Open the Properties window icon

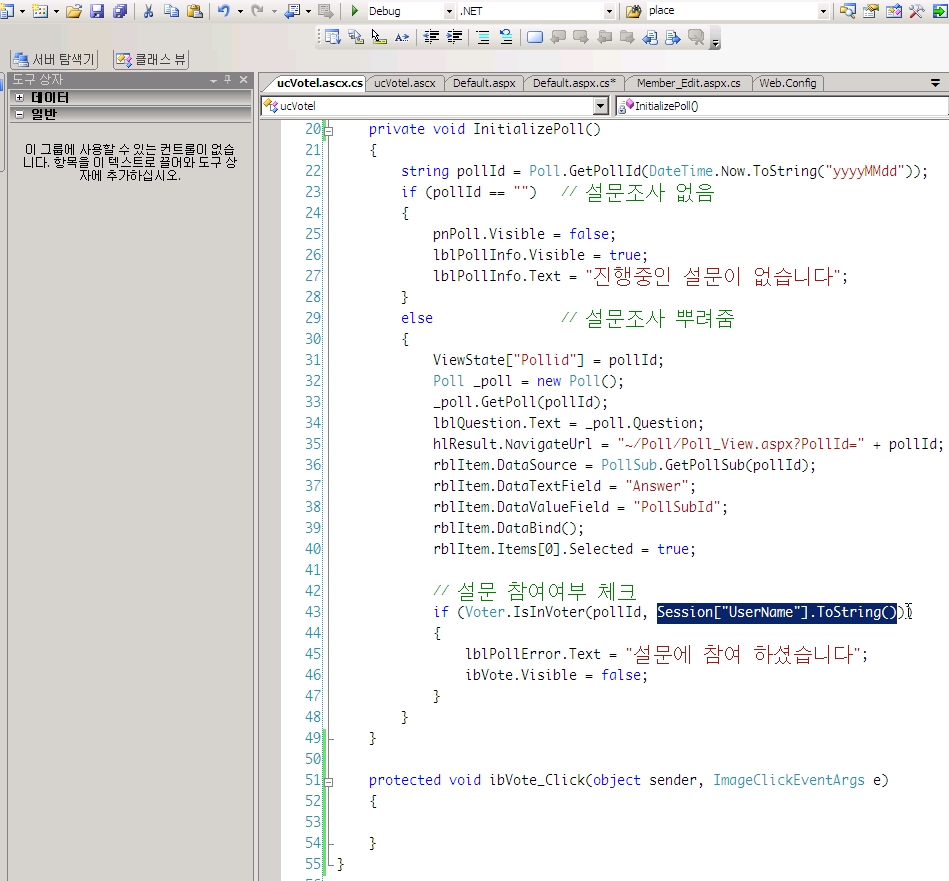click(x=870, y=11)
